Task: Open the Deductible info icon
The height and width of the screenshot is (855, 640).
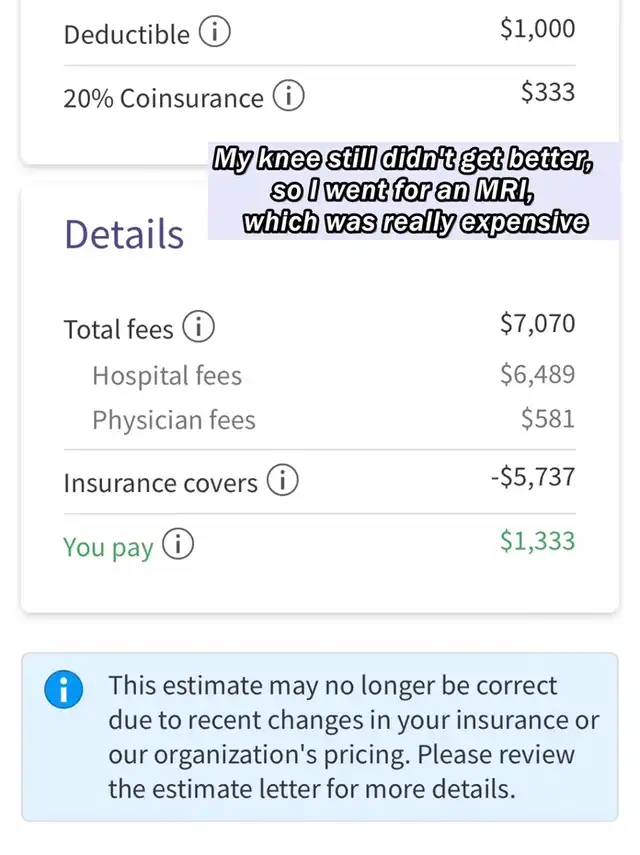Action: pos(214,33)
